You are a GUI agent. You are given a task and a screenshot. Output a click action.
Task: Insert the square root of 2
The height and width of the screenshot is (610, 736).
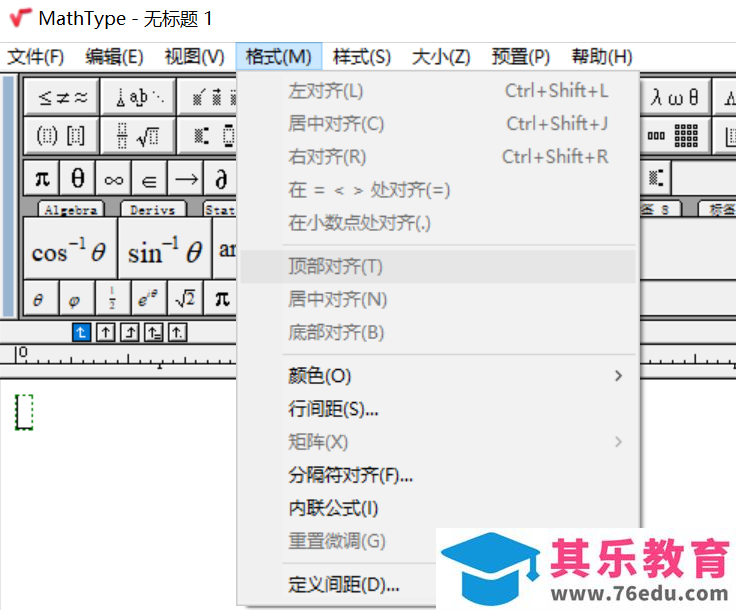click(x=185, y=298)
